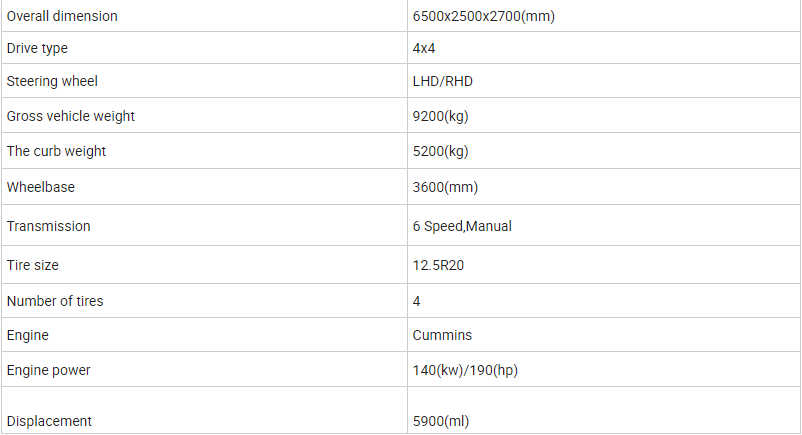Screen dimensions: 802x435
Task: Click The curb weight label
Action: [56, 151]
